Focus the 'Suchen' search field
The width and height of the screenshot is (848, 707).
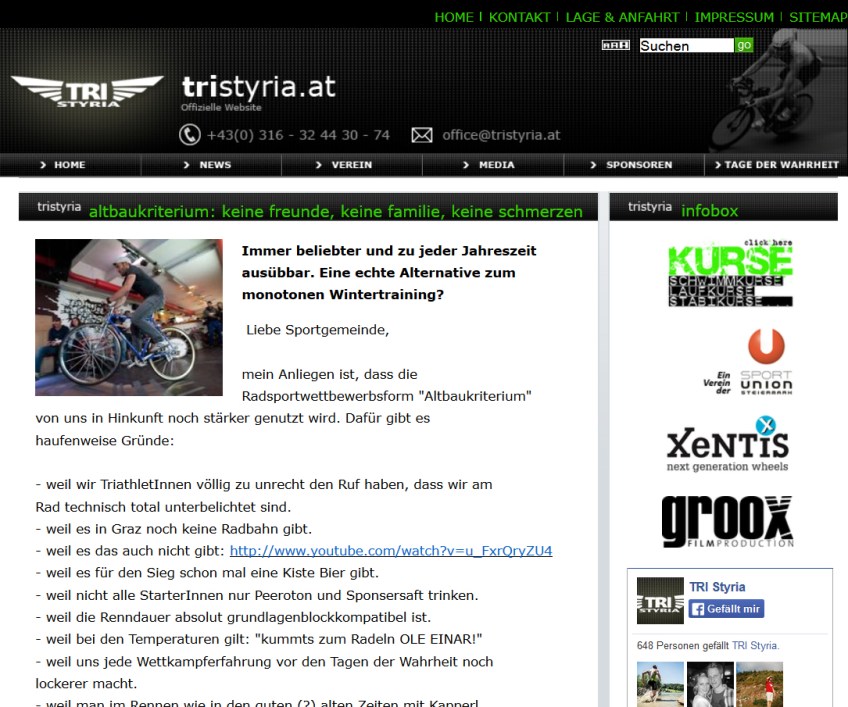coord(686,45)
